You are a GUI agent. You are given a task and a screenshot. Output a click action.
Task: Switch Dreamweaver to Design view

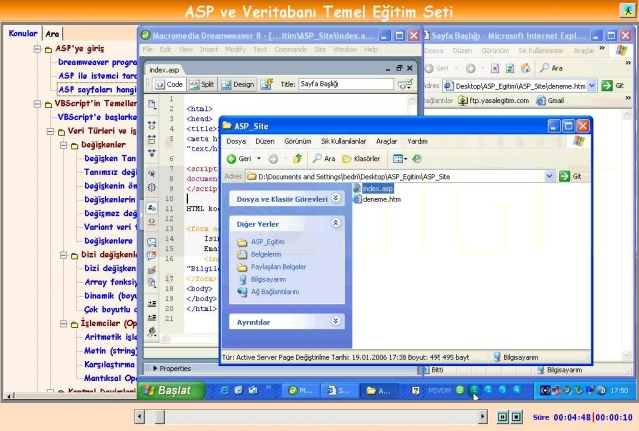click(238, 84)
